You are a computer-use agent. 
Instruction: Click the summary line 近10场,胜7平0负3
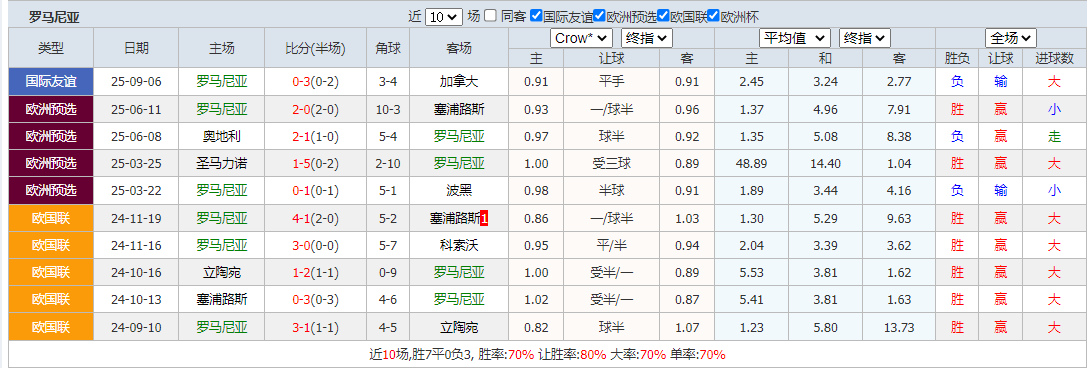click(x=431, y=354)
